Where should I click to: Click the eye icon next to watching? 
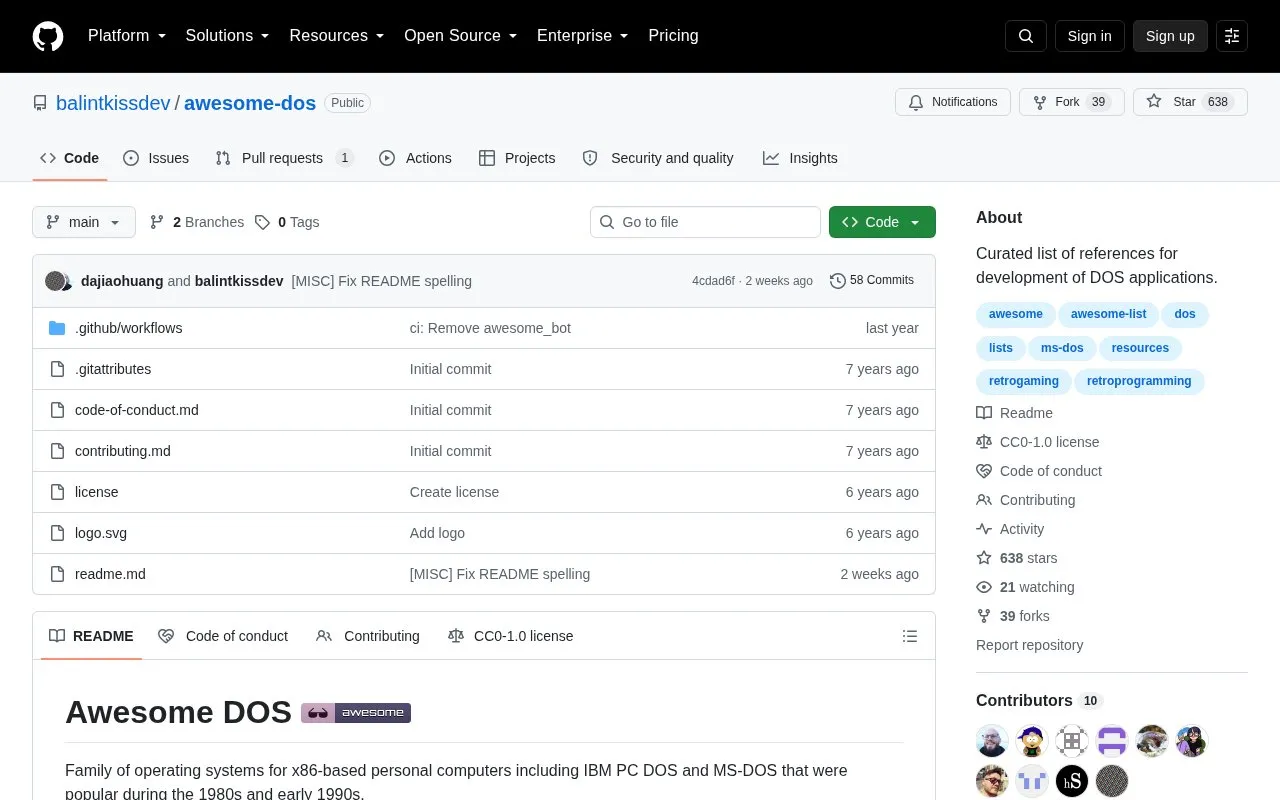pyautogui.click(x=984, y=587)
